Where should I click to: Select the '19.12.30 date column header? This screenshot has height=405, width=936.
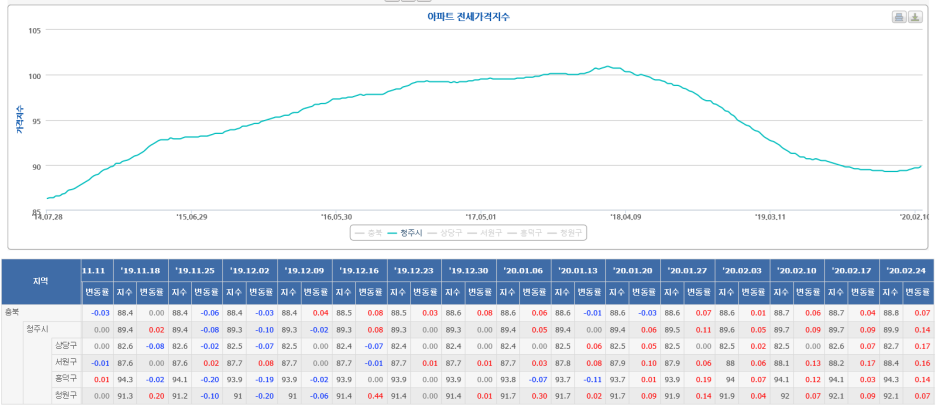pos(469,270)
